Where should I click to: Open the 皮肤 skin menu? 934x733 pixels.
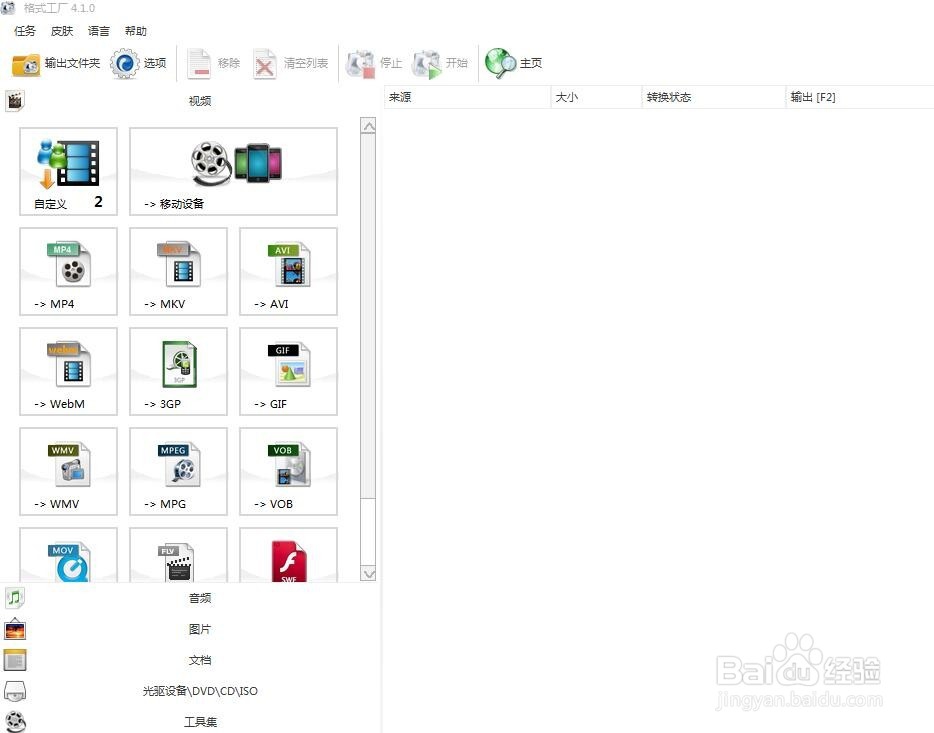[62, 31]
